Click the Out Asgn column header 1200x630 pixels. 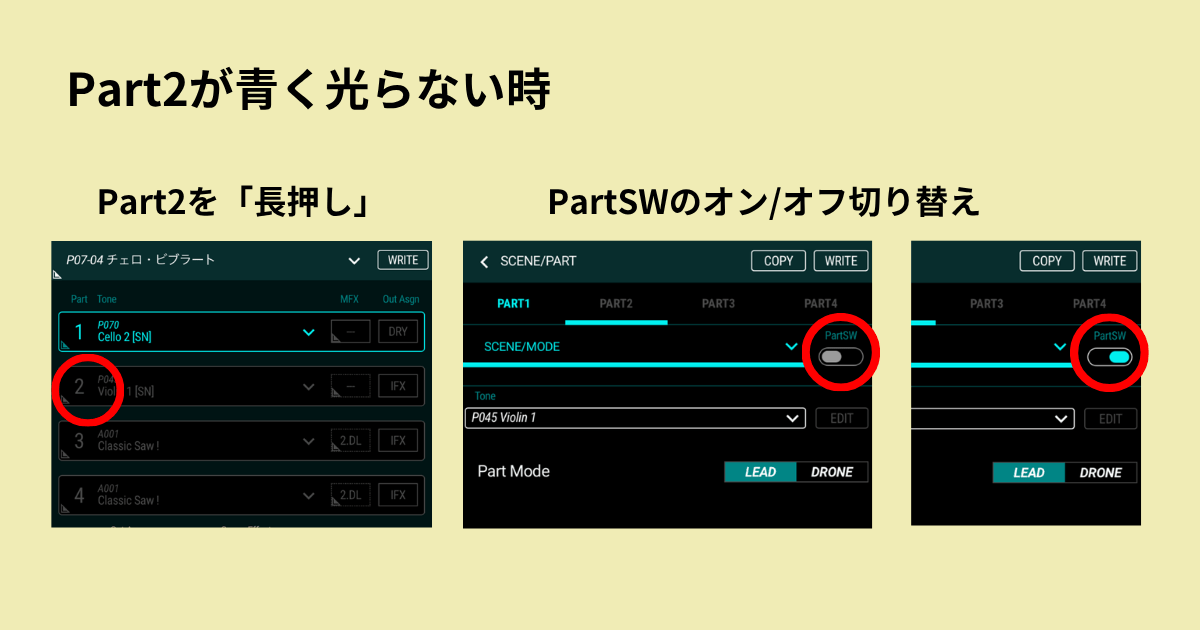399,299
